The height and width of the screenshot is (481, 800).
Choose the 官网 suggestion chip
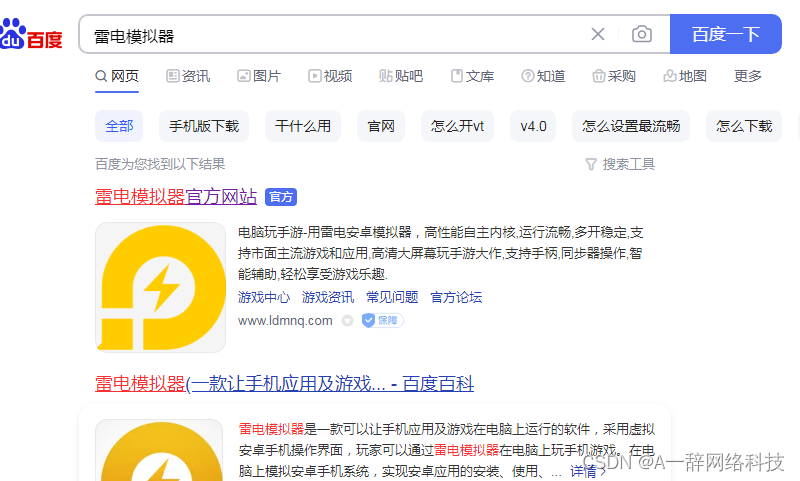[381, 126]
